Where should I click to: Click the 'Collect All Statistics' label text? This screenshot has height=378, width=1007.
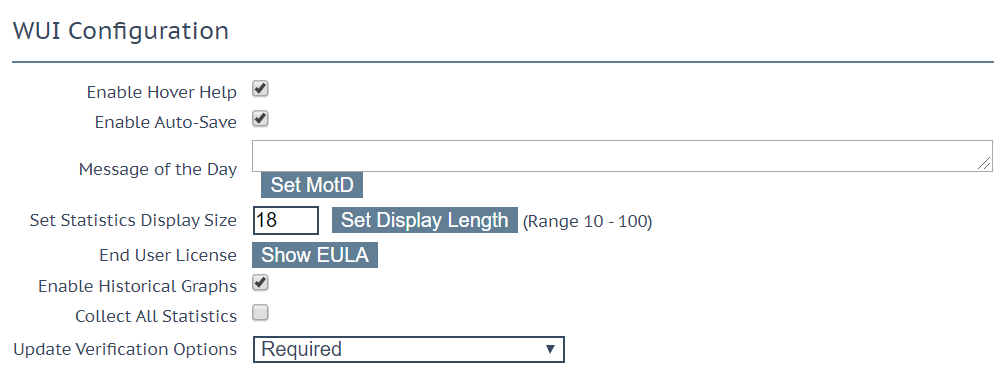point(156,316)
